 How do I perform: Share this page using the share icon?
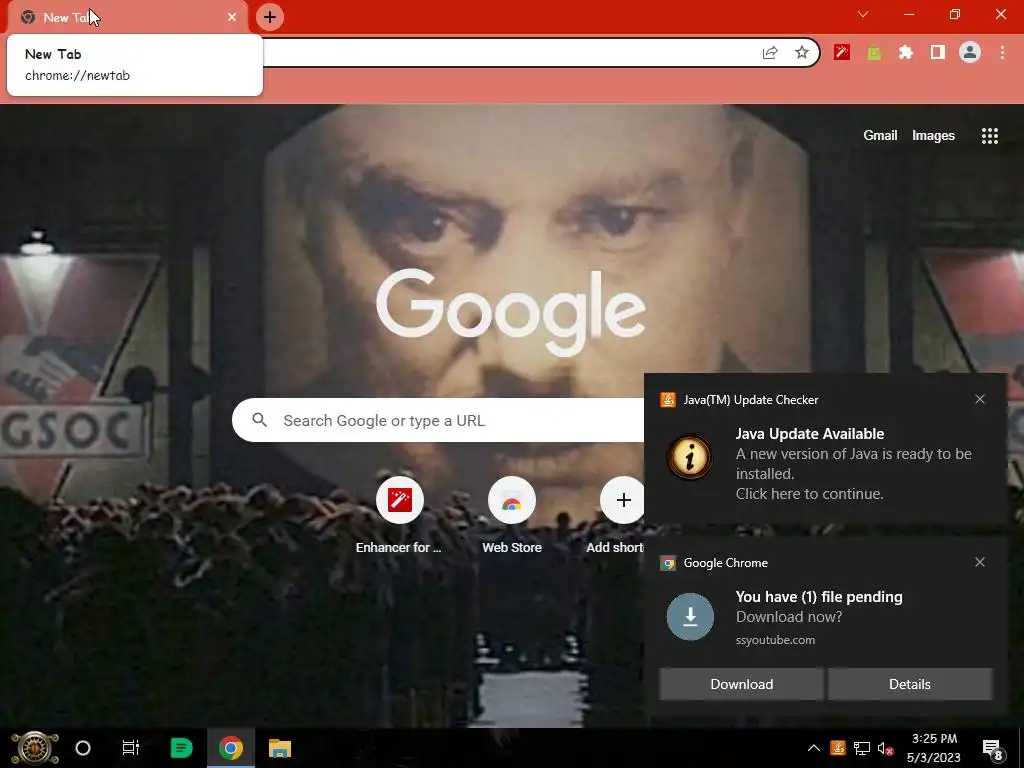tap(770, 53)
